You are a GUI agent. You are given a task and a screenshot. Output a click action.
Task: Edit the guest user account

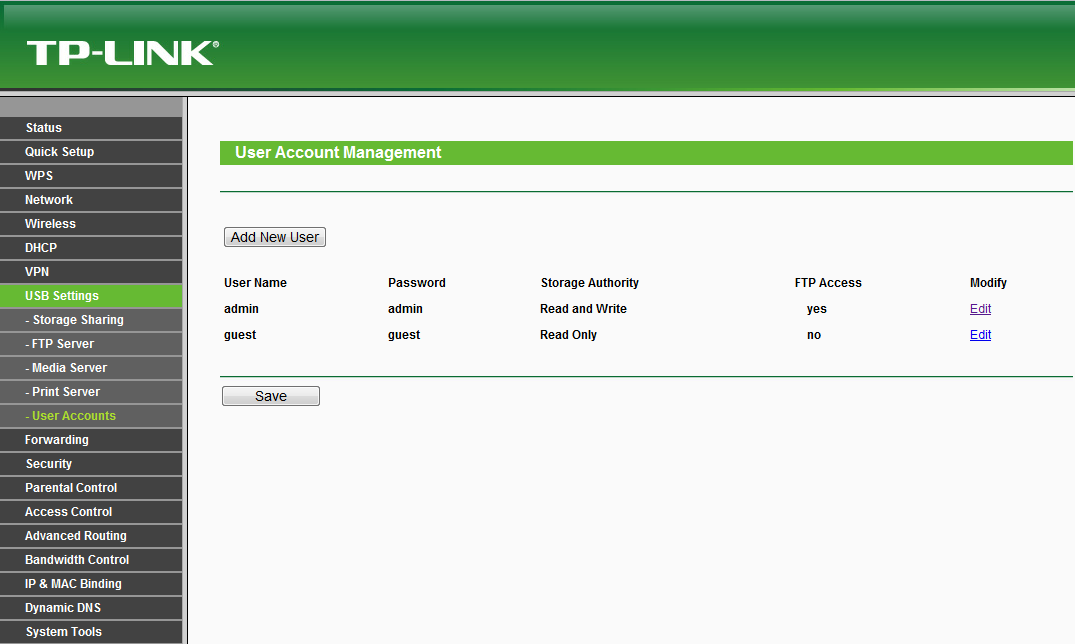point(980,335)
